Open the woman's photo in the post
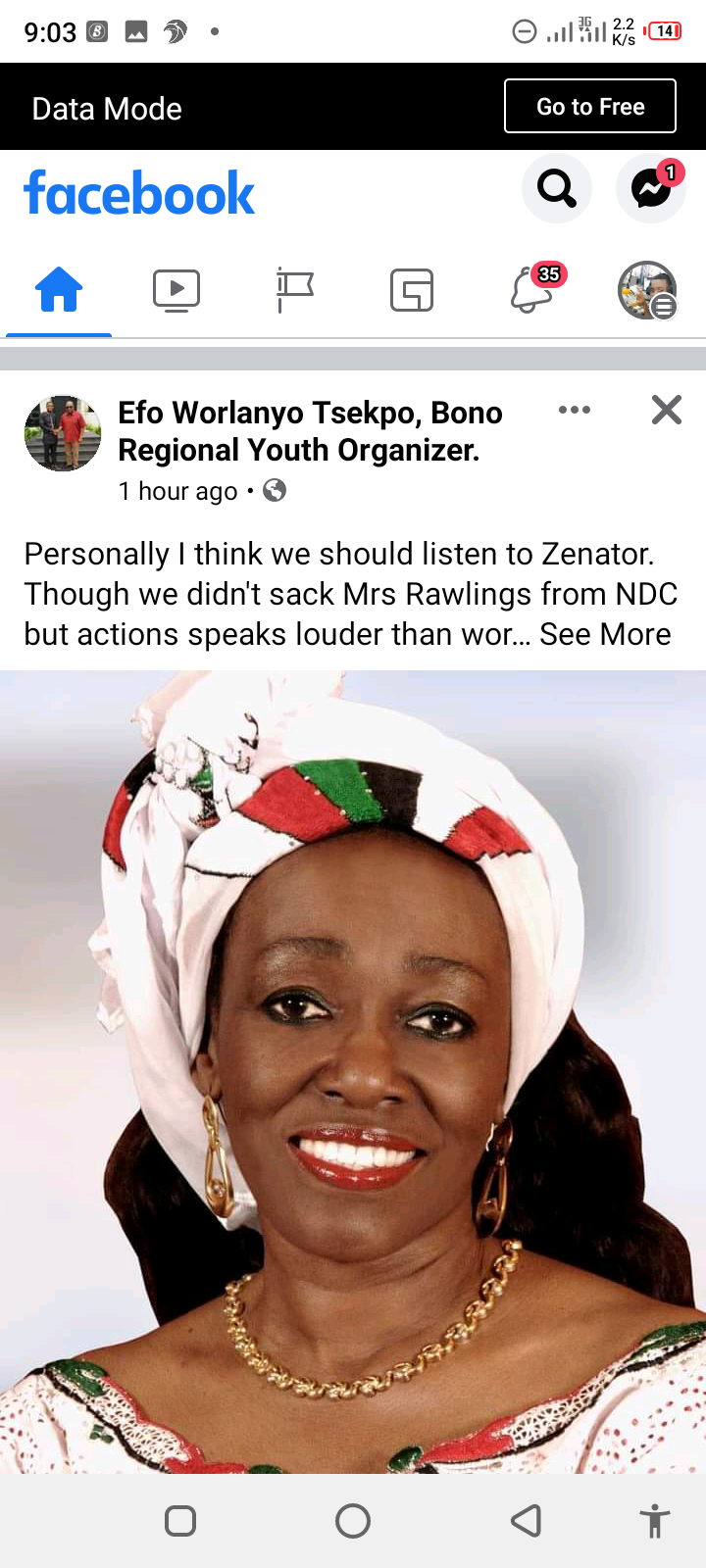This screenshot has height=1568, width=706. (353, 1072)
